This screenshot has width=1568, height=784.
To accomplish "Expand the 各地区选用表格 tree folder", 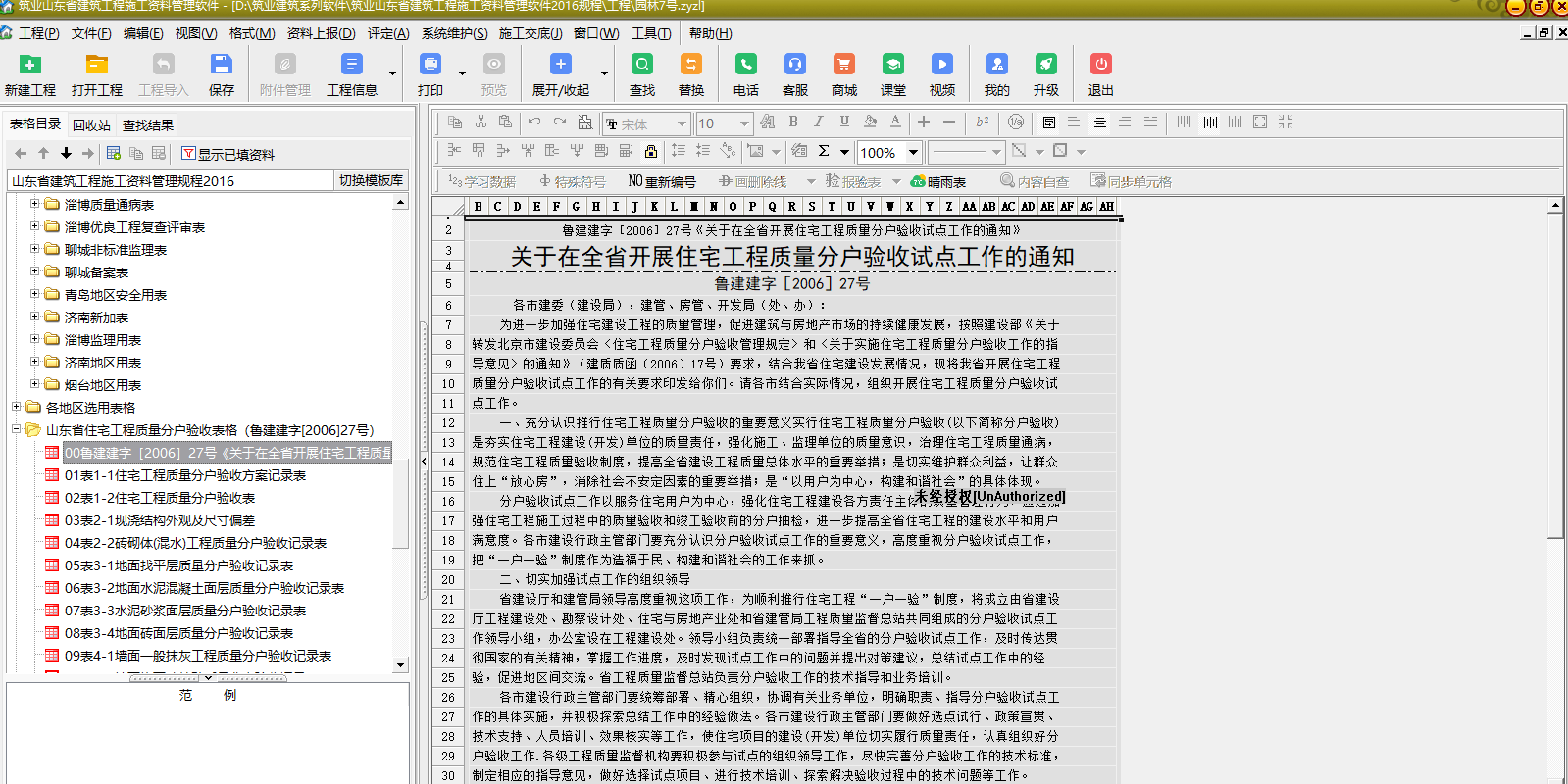I will (17, 407).
